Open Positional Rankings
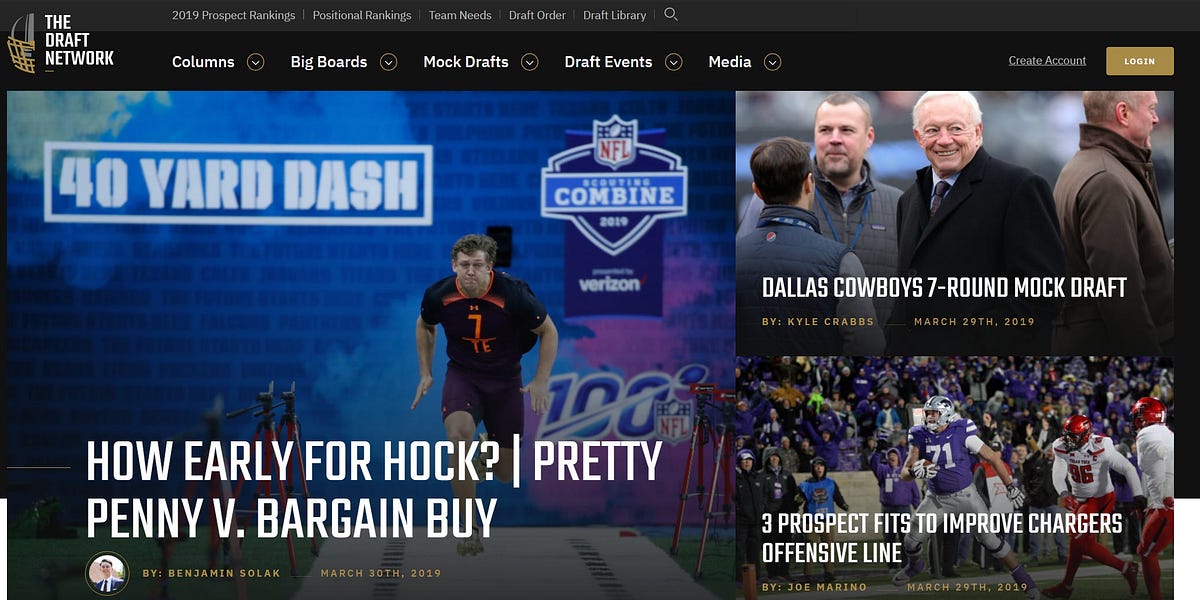This screenshot has height=600, width=1200. pos(361,14)
